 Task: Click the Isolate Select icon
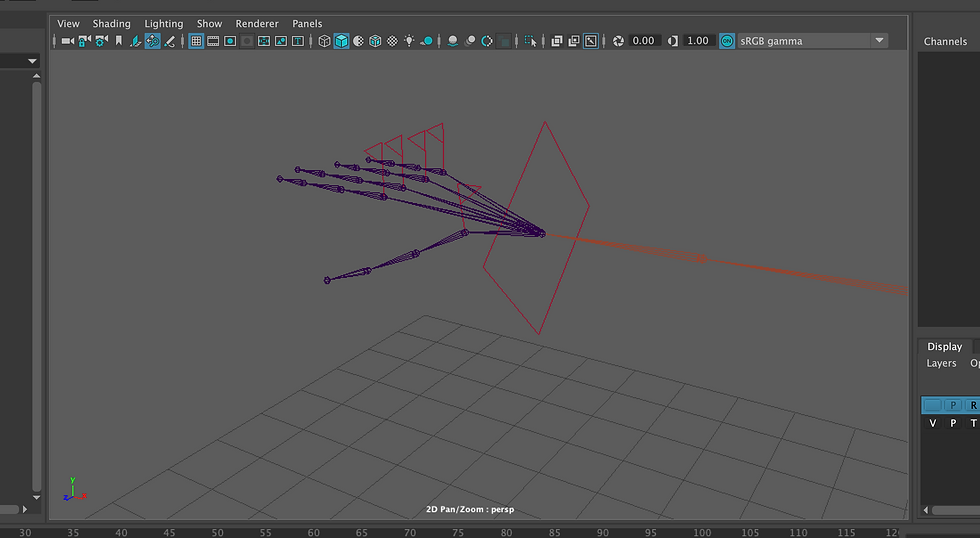(531, 41)
